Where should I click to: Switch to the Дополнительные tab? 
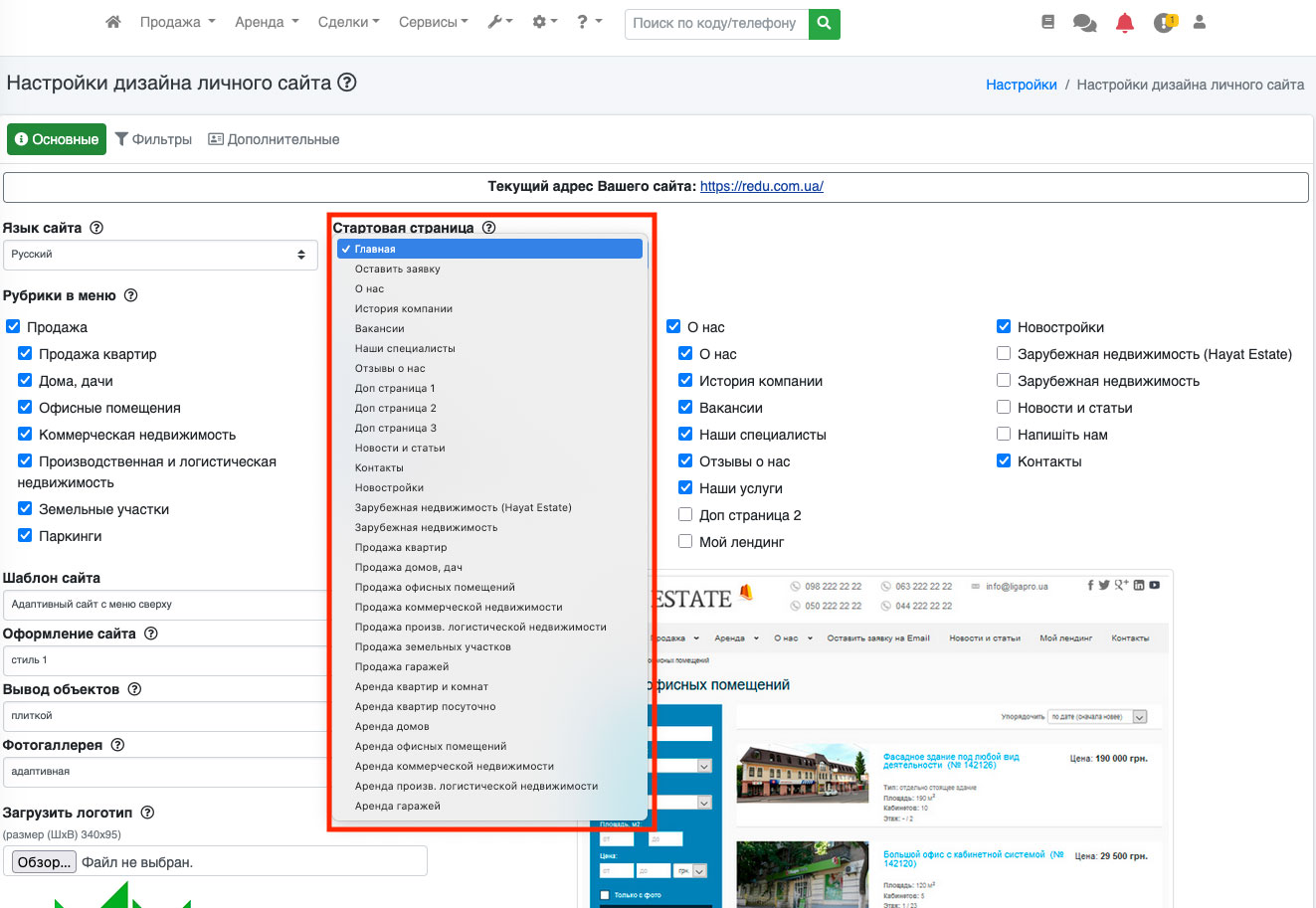tap(274, 139)
